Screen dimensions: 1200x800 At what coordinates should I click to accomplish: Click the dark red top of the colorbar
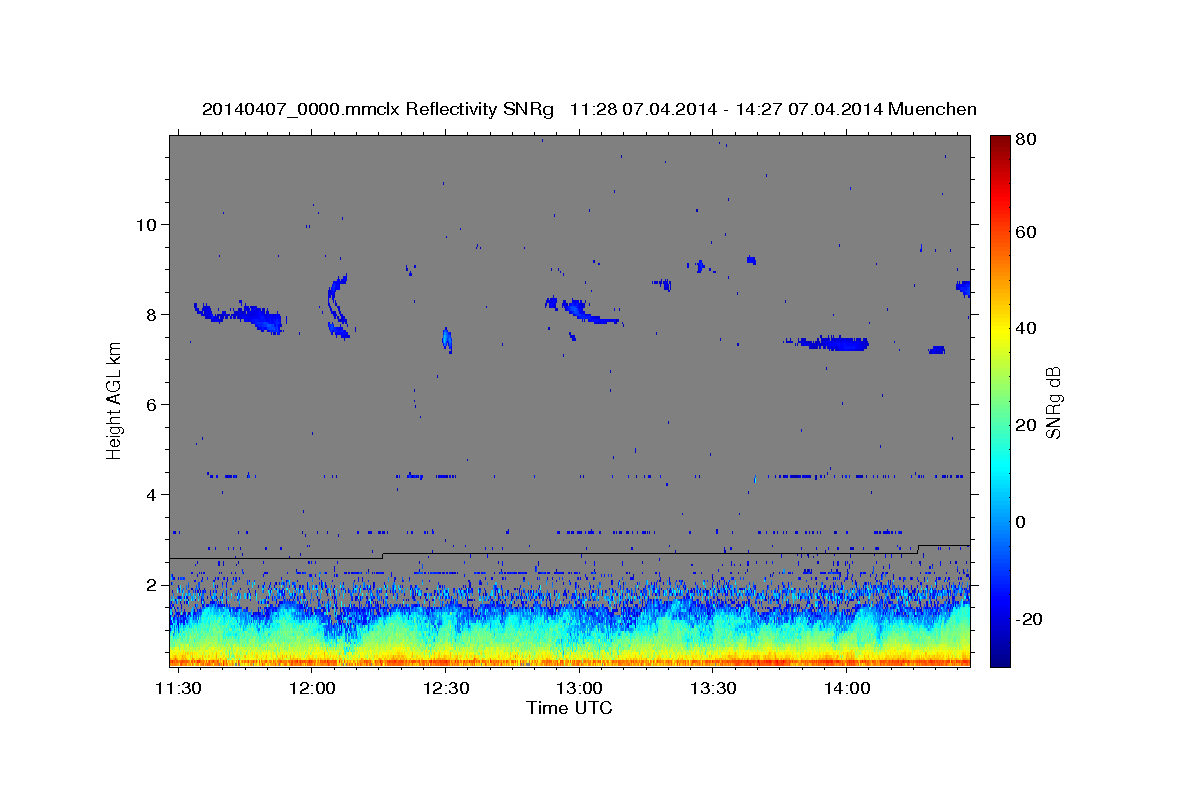999,141
